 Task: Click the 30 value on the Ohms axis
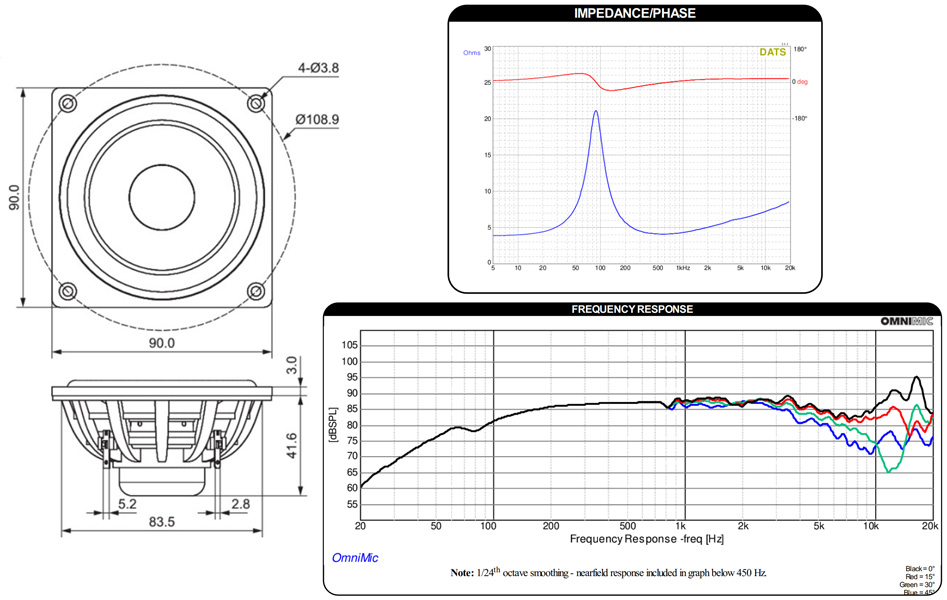pos(487,49)
